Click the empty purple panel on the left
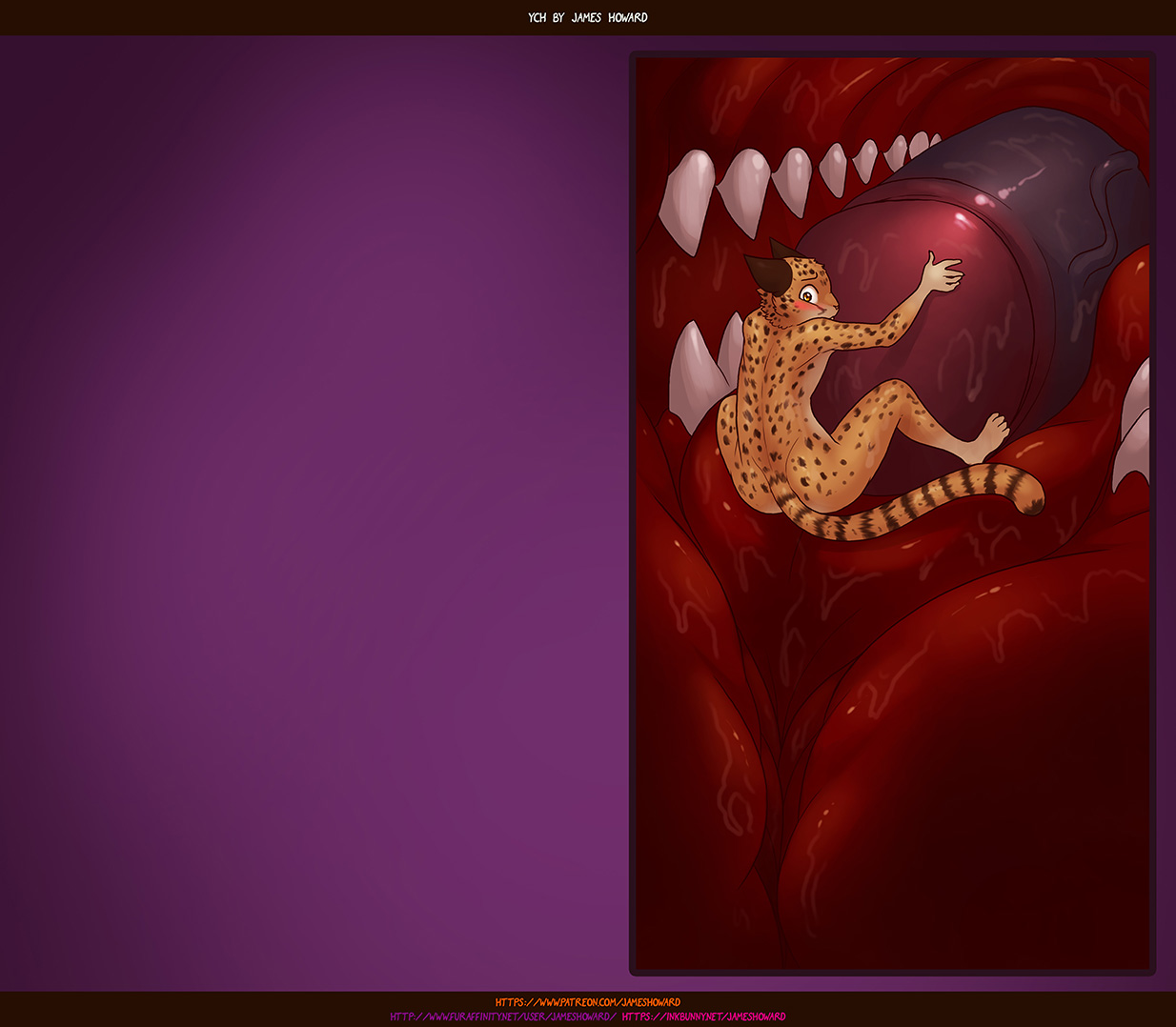 point(314,514)
